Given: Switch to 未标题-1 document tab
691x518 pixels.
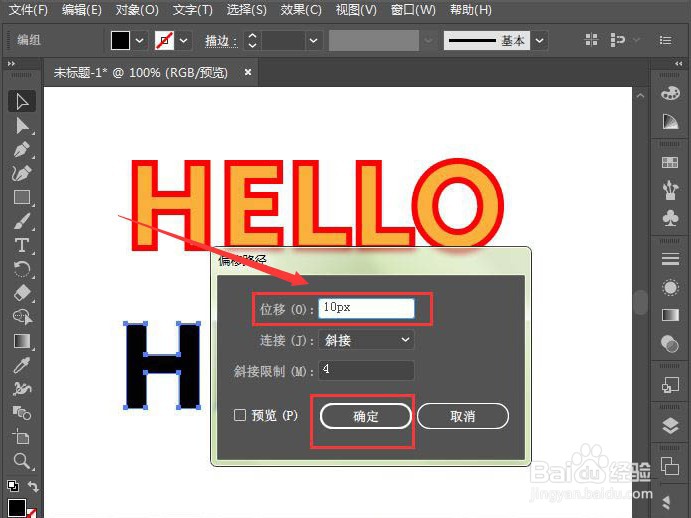Looking at the screenshot, I should click(141, 72).
